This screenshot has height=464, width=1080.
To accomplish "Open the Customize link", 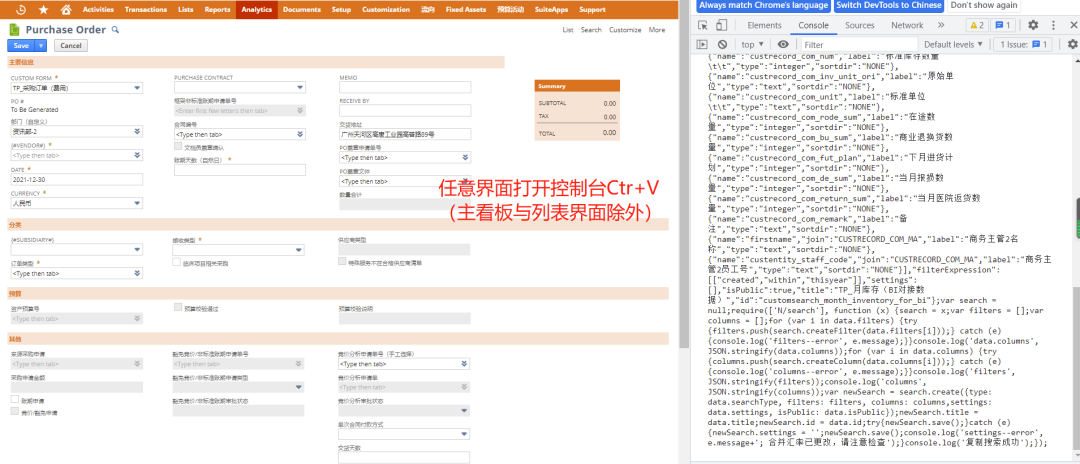I will 625,30.
